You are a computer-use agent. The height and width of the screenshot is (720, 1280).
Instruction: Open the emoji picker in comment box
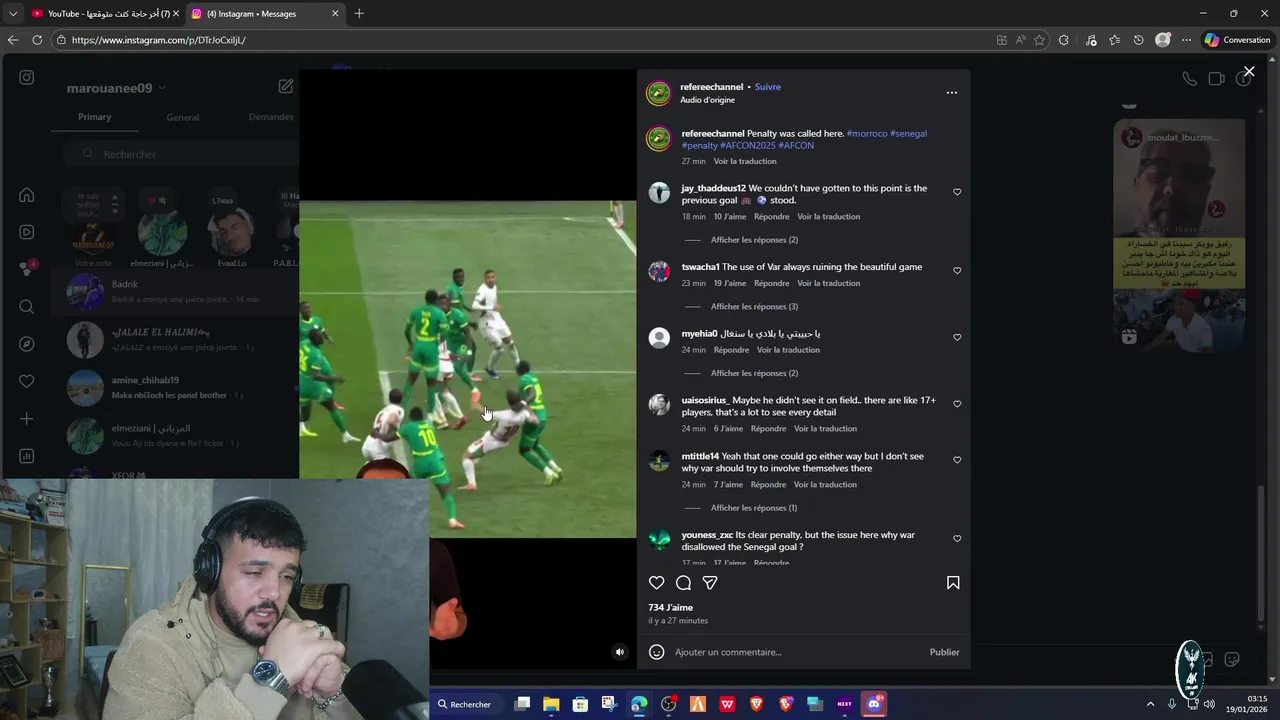[x=656, y=652]
